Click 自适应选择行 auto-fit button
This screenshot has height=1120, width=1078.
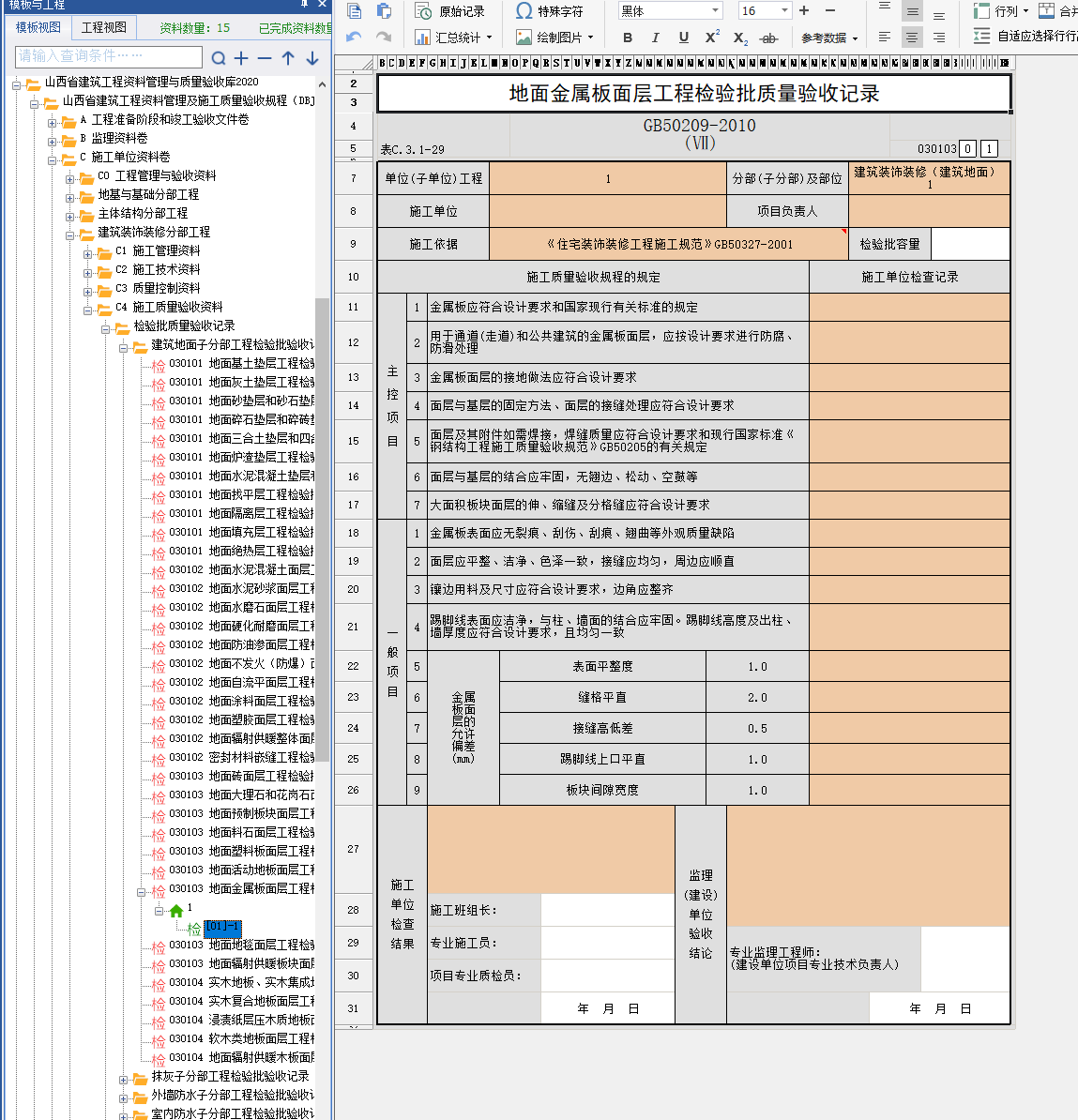(1025, 36)
